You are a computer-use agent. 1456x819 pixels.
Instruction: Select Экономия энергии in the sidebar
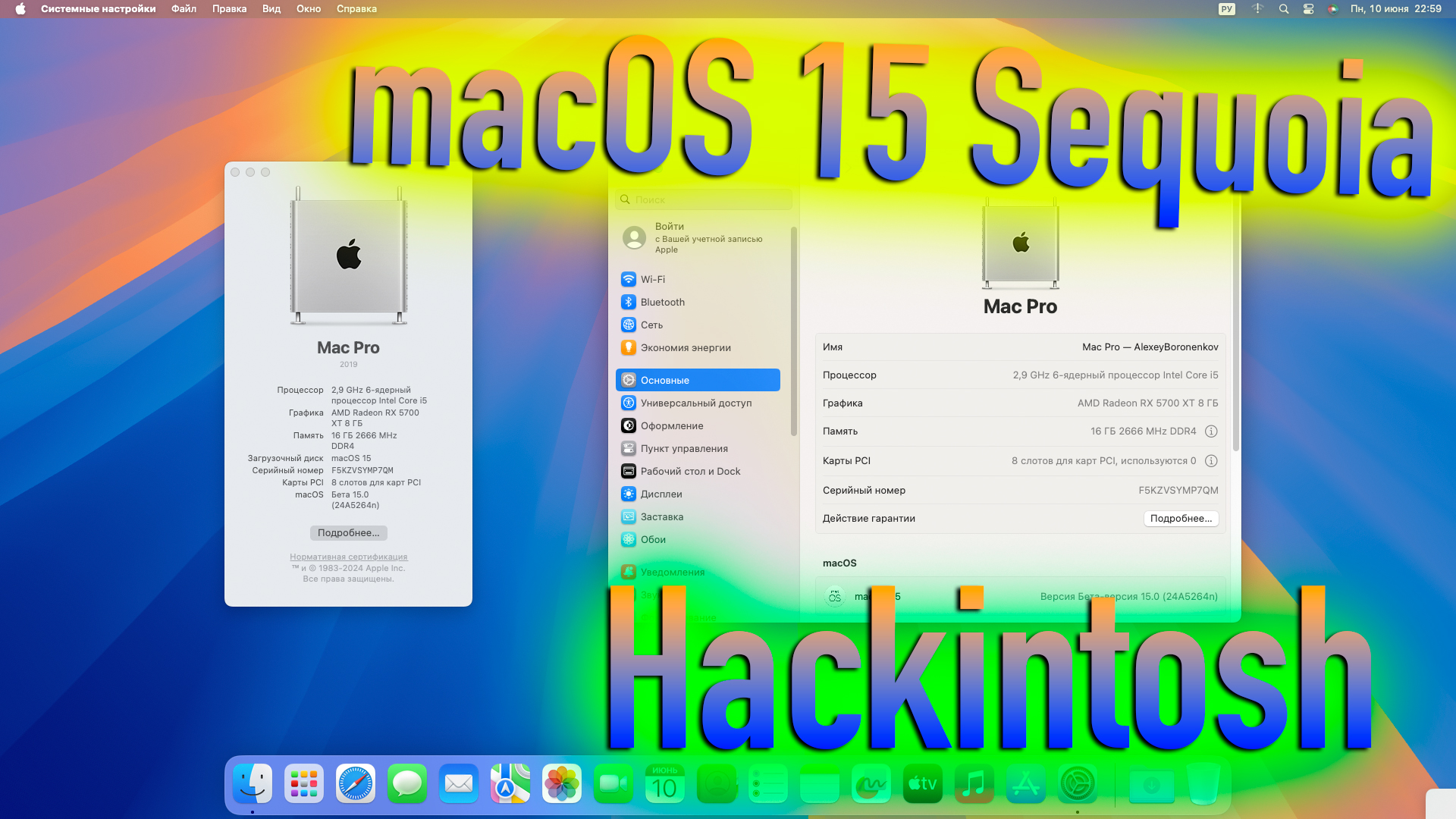click(x=686, y=347)
